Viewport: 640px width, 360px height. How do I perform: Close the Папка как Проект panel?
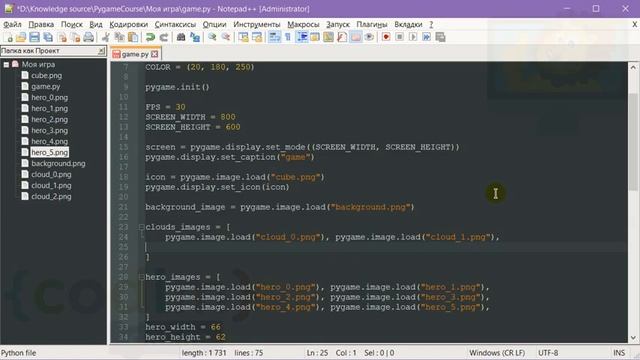point(101,51)
